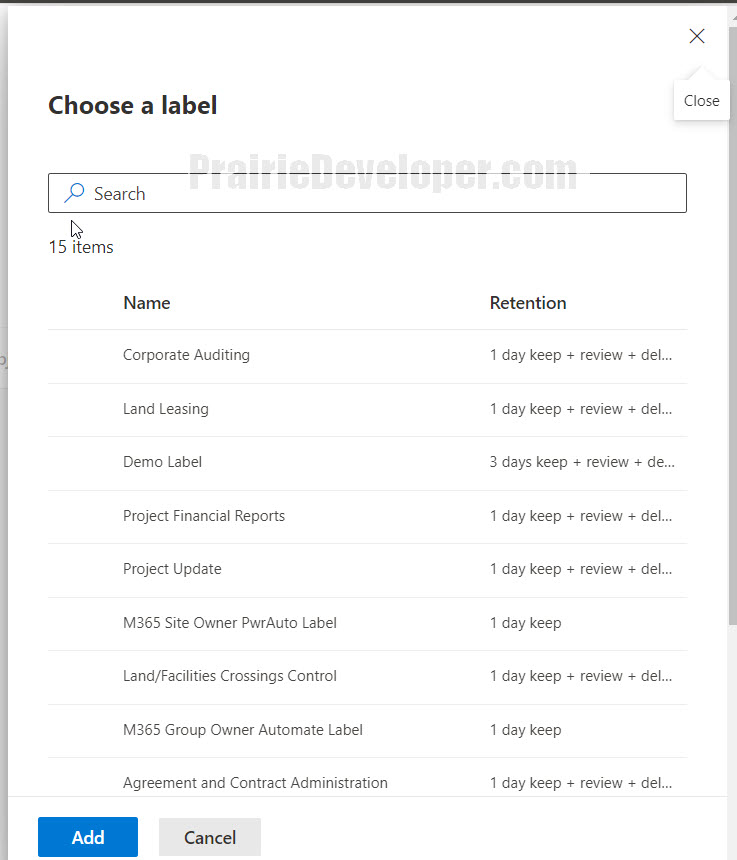The width and height of the screenshot is (737, 860).
Task: Focus the Search input field
Action: 367,193
